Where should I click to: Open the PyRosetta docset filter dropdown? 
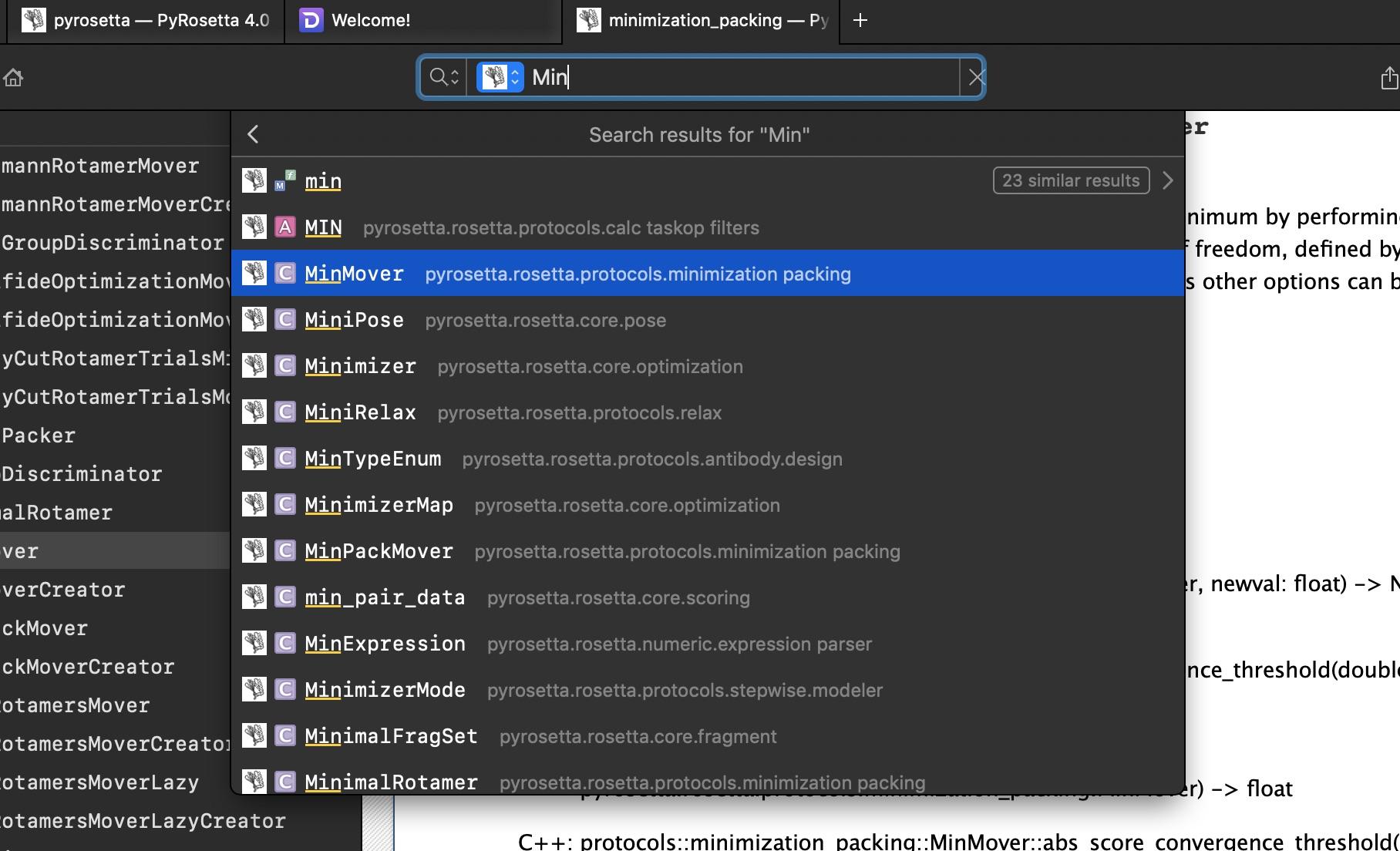point(500,77)
